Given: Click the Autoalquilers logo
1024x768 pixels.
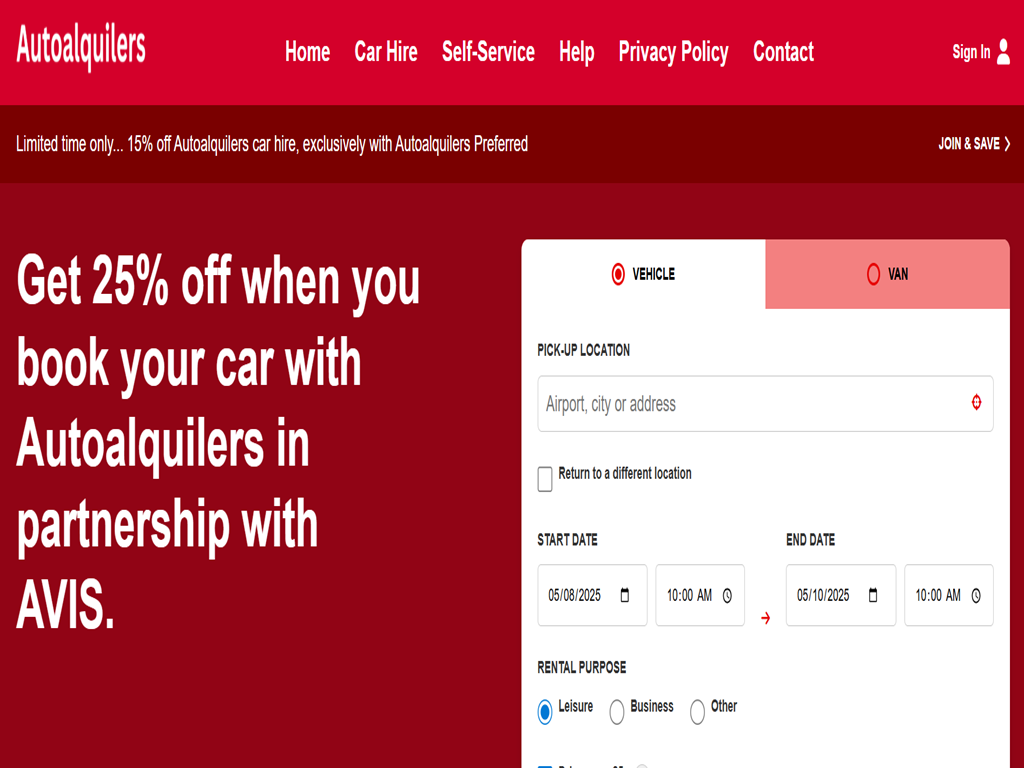Looking at the screenshot, I should 81,48.
